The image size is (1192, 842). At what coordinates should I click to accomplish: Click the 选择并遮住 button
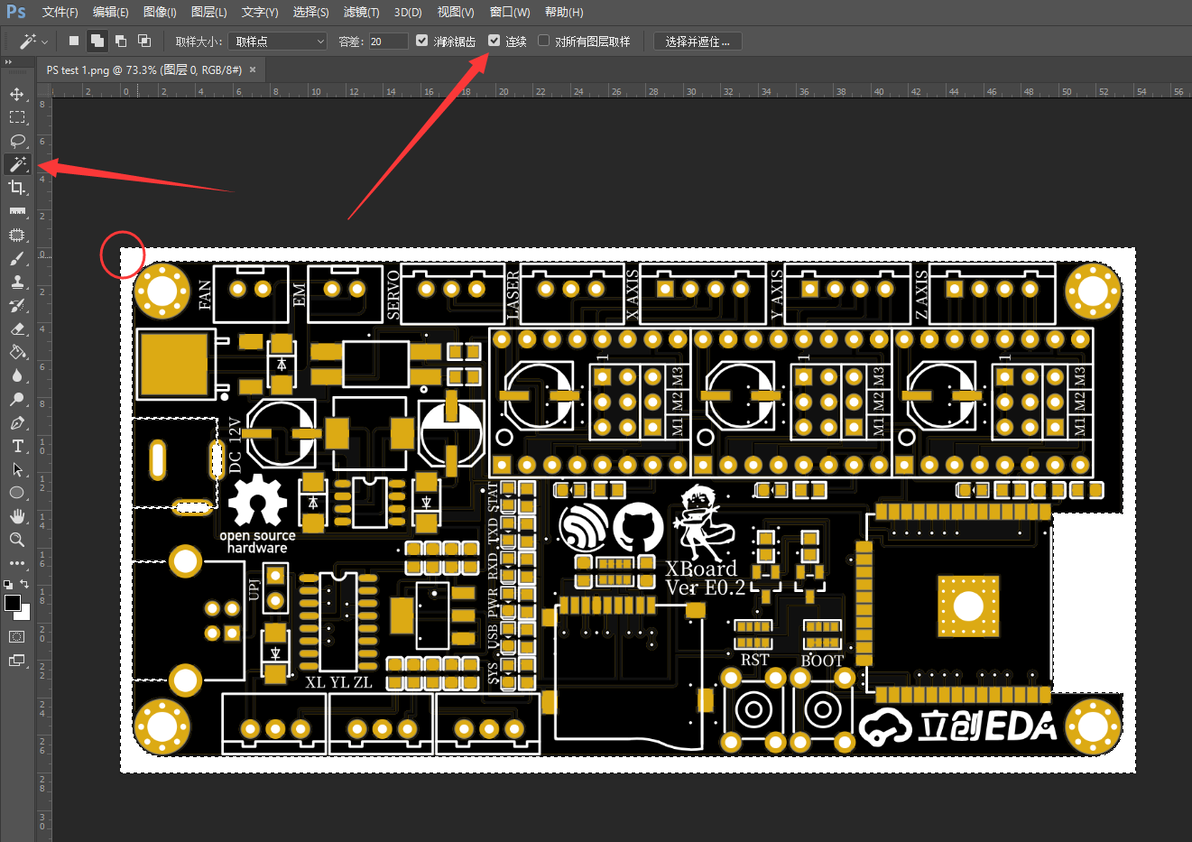(697, 41)
